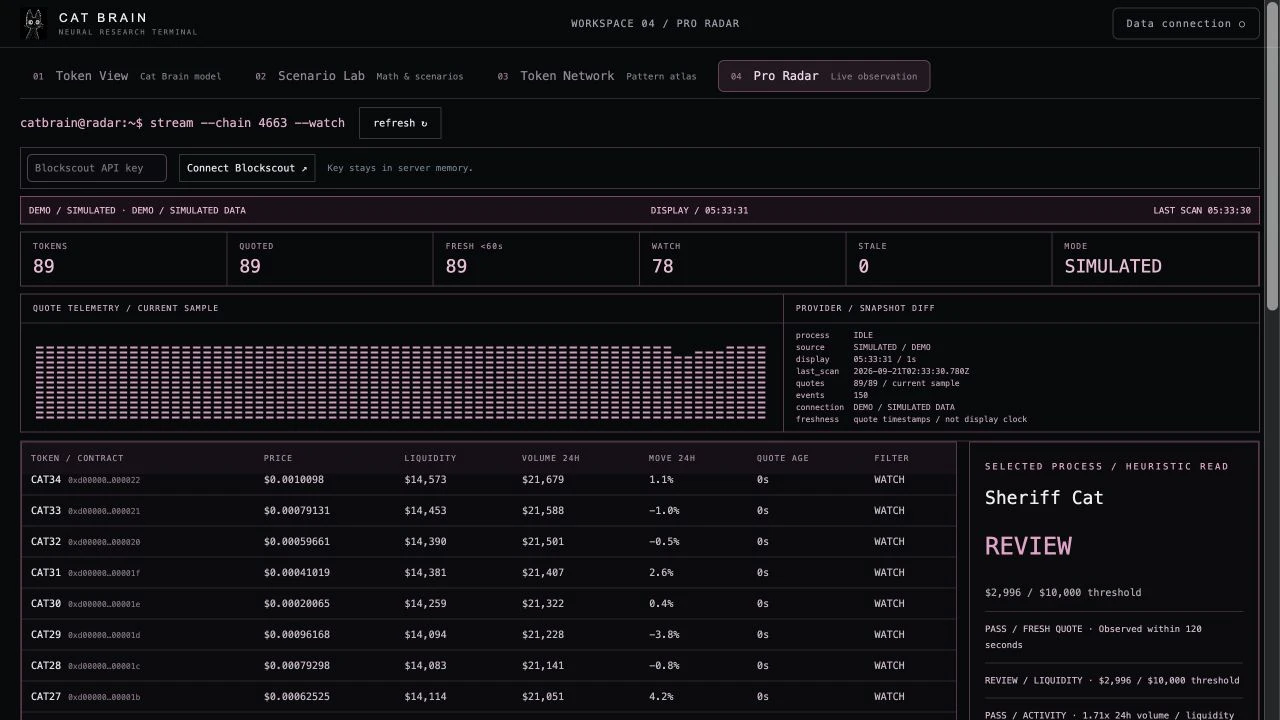Click volume $21,407 cell
The image size is (1280, 720).
click(x=543, y=573)
